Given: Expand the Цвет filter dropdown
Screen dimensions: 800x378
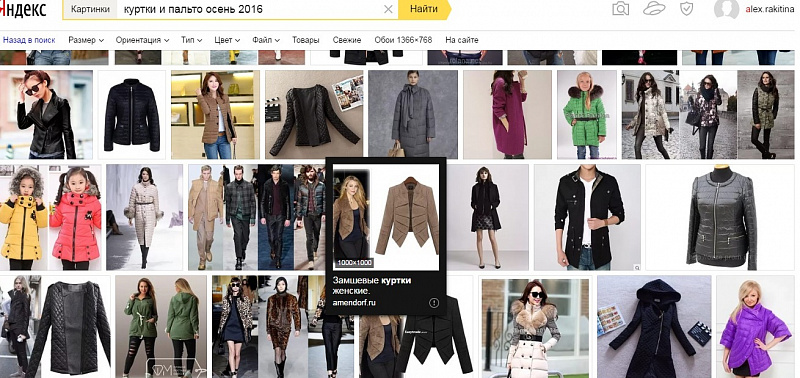Looking at the screenshot, I should tap(227, 40).
